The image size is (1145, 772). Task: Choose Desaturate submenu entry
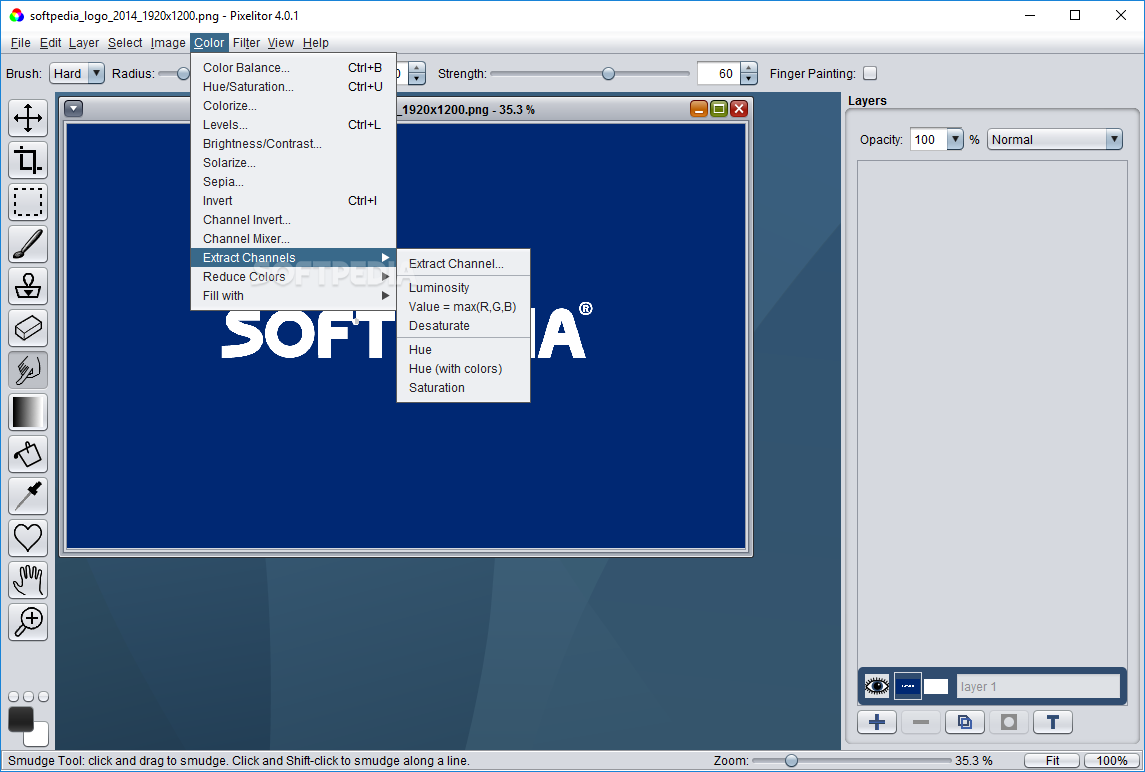(463, 326)
